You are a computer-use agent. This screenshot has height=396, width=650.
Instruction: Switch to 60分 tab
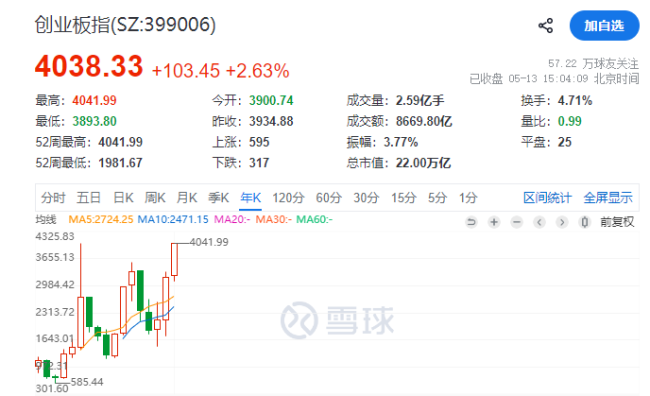pos(329,198)
